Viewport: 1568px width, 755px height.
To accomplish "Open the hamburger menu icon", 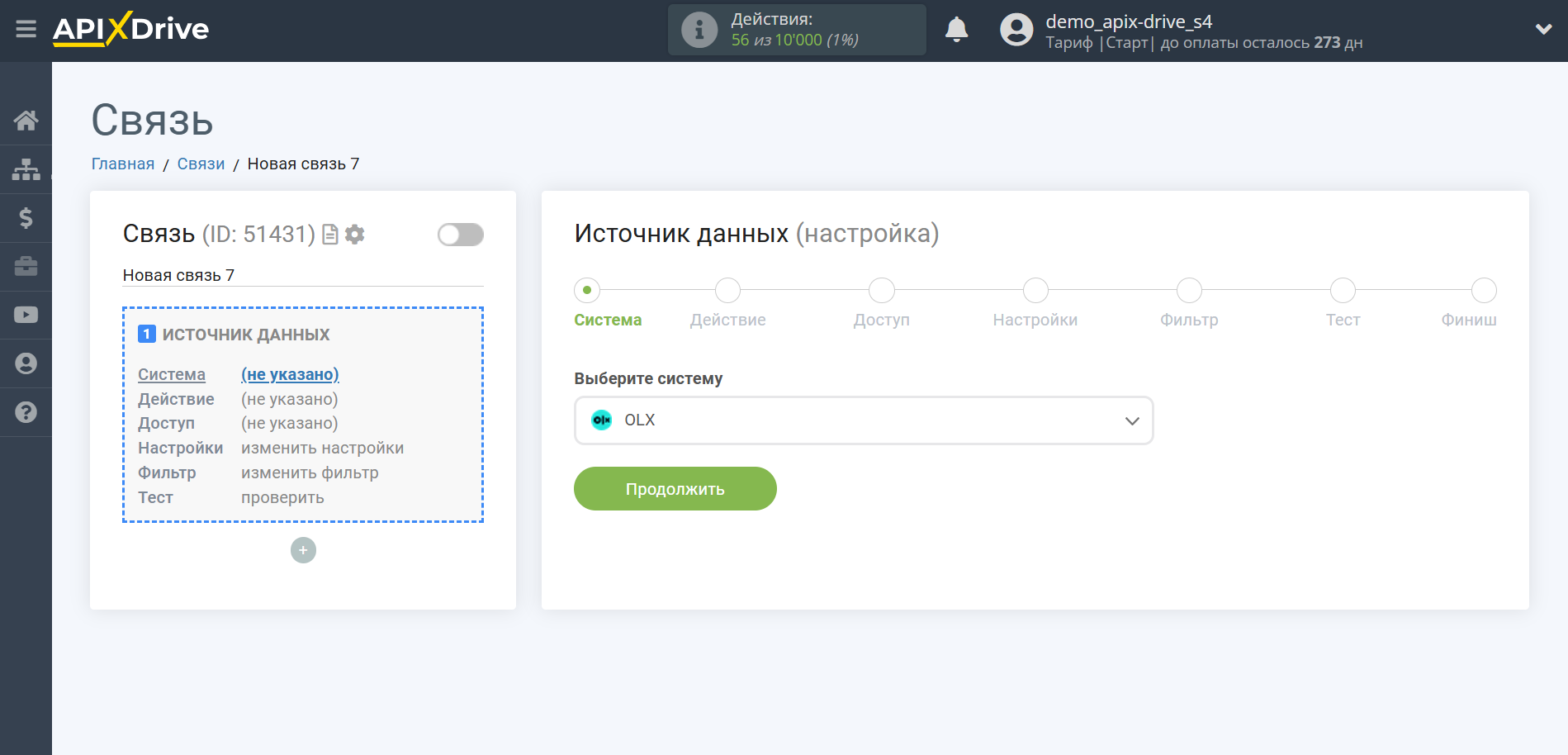I will click(26, 30).
